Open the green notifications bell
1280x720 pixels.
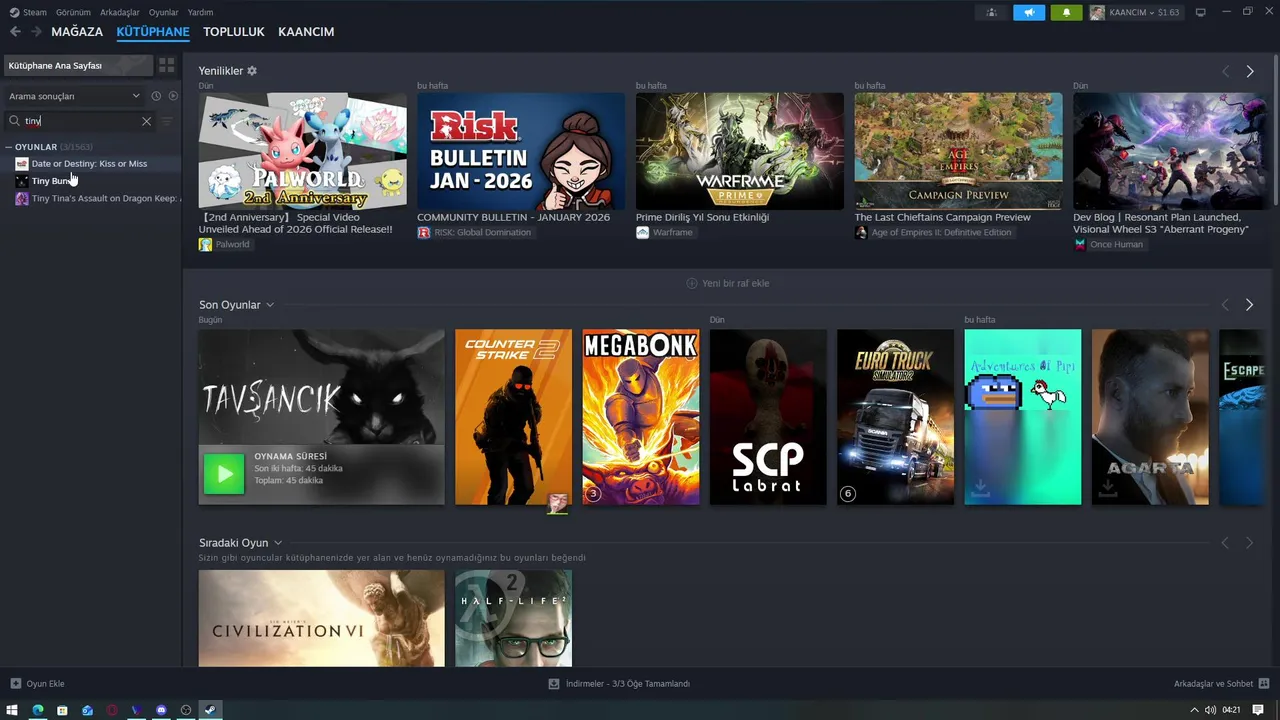1066,12
